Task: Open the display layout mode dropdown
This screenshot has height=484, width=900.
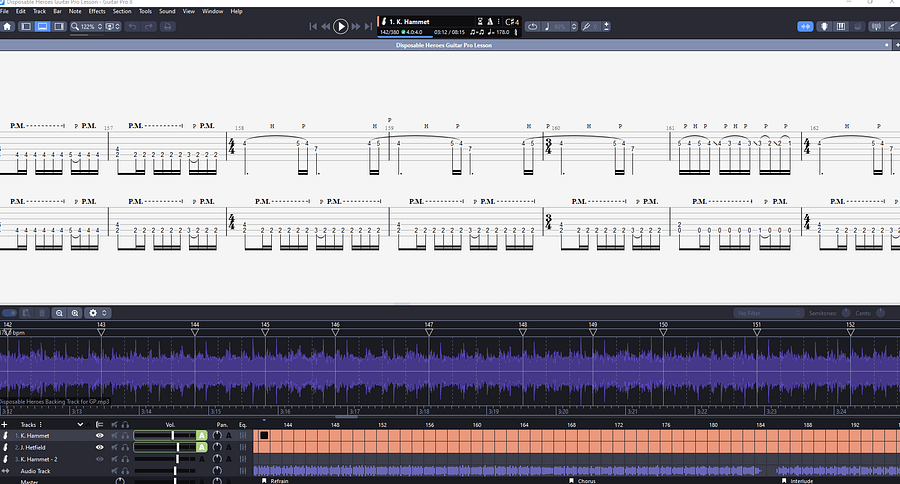Action: [x=113, y=26]
